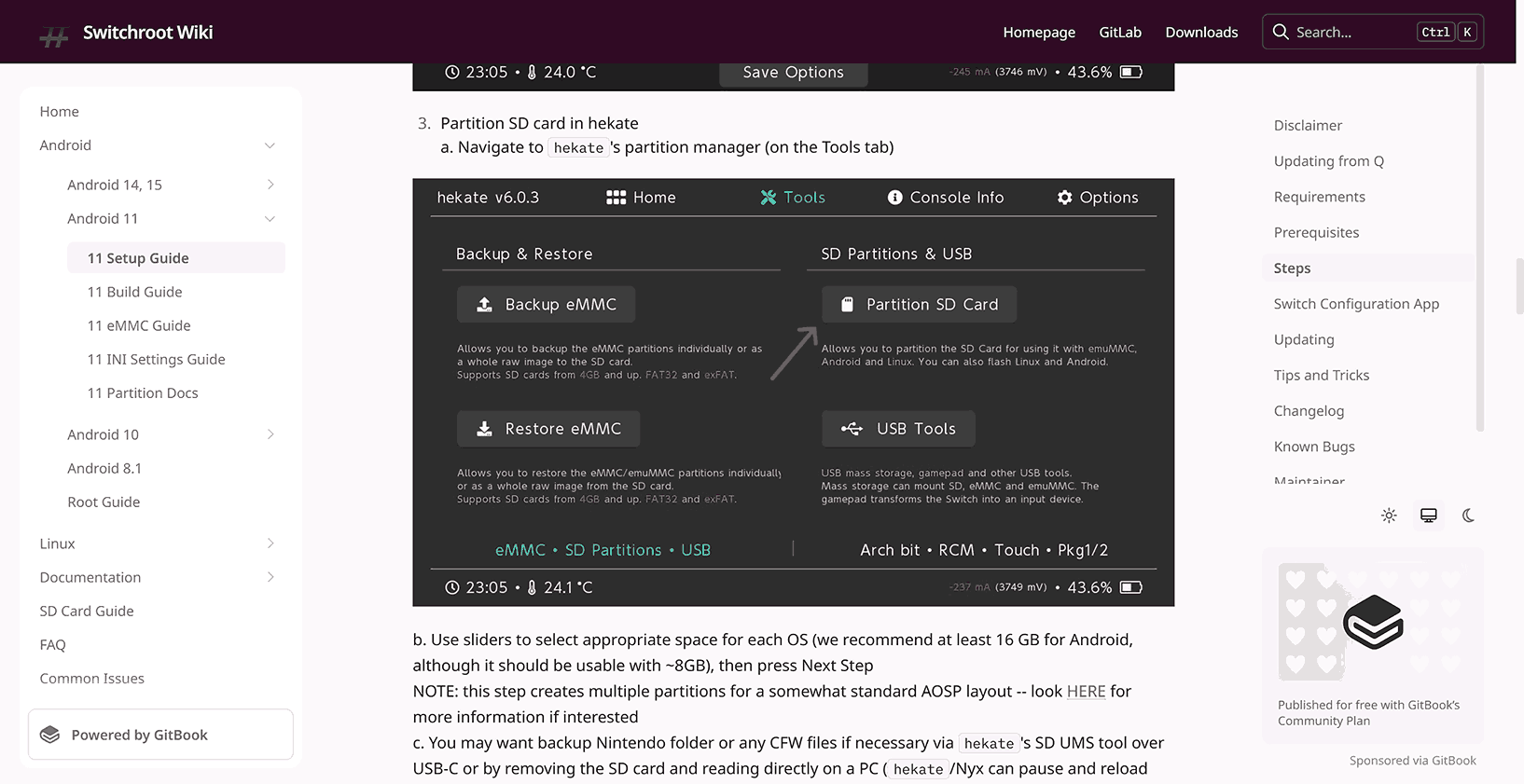The height and width of the screenshot is (784, 1524).
Task: Collapse the Android sidebar section
Action: coord(270,145)
